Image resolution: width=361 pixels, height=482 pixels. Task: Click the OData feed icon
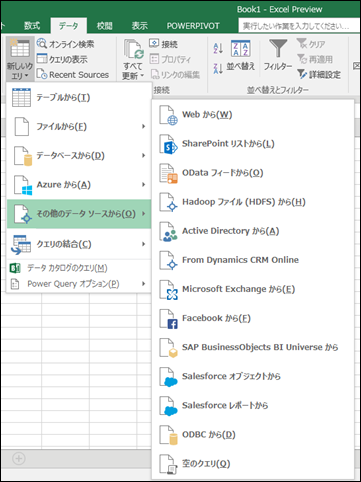[x=168, y=173]
